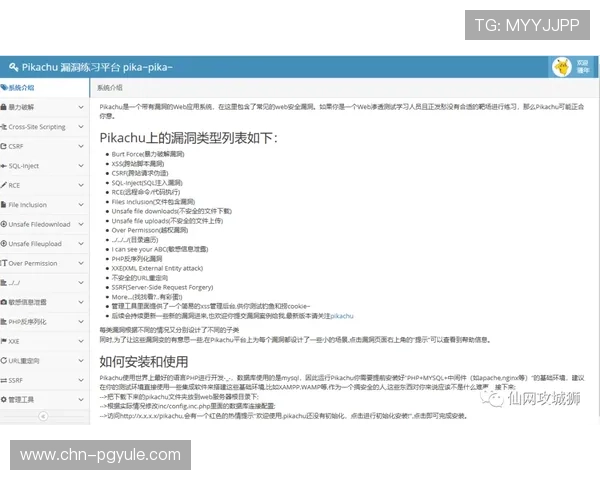This screenshot has width=600, height=480.
Task: Click the Pikachu 漏洞练习平台 title
Action: [x=97, y=67]
